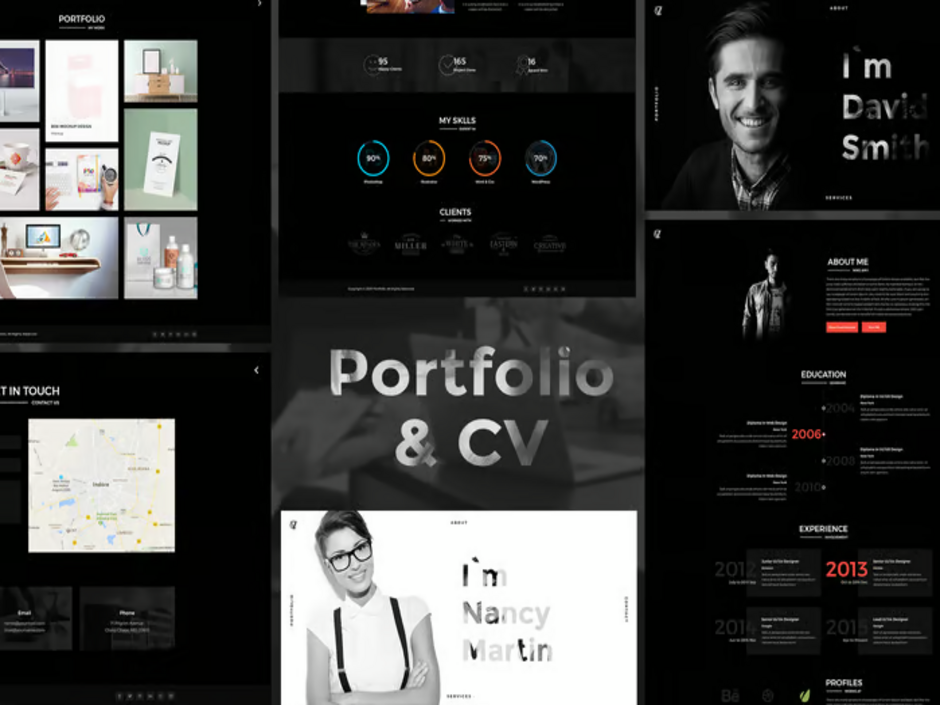Click the map in the contact section
Screen dimensions: 940x705
(101, 485)
